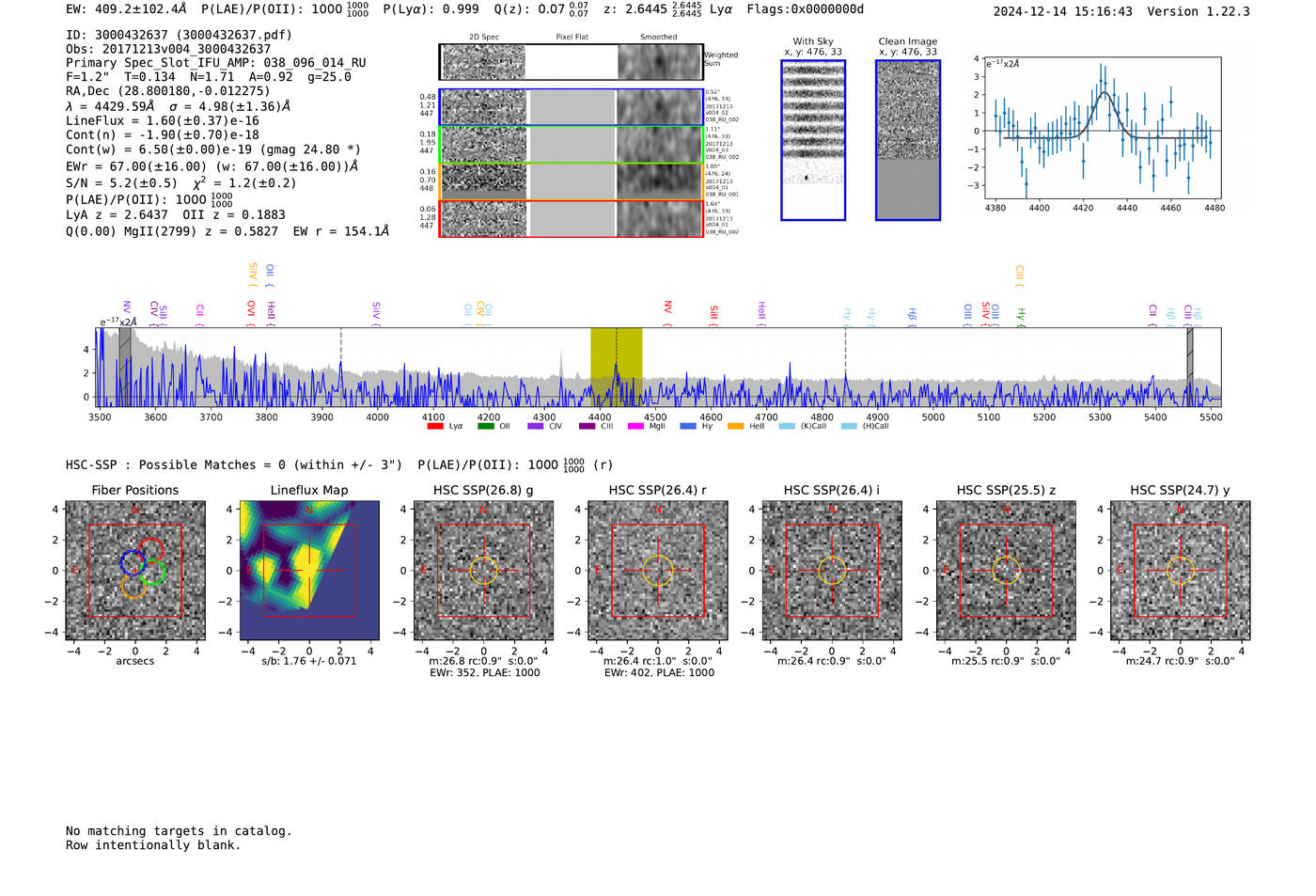Click the Cont(n) = -1.90(±0.70)e-18 line
The width and height of the screenshot is (1316, 896).
coord(163,134)
